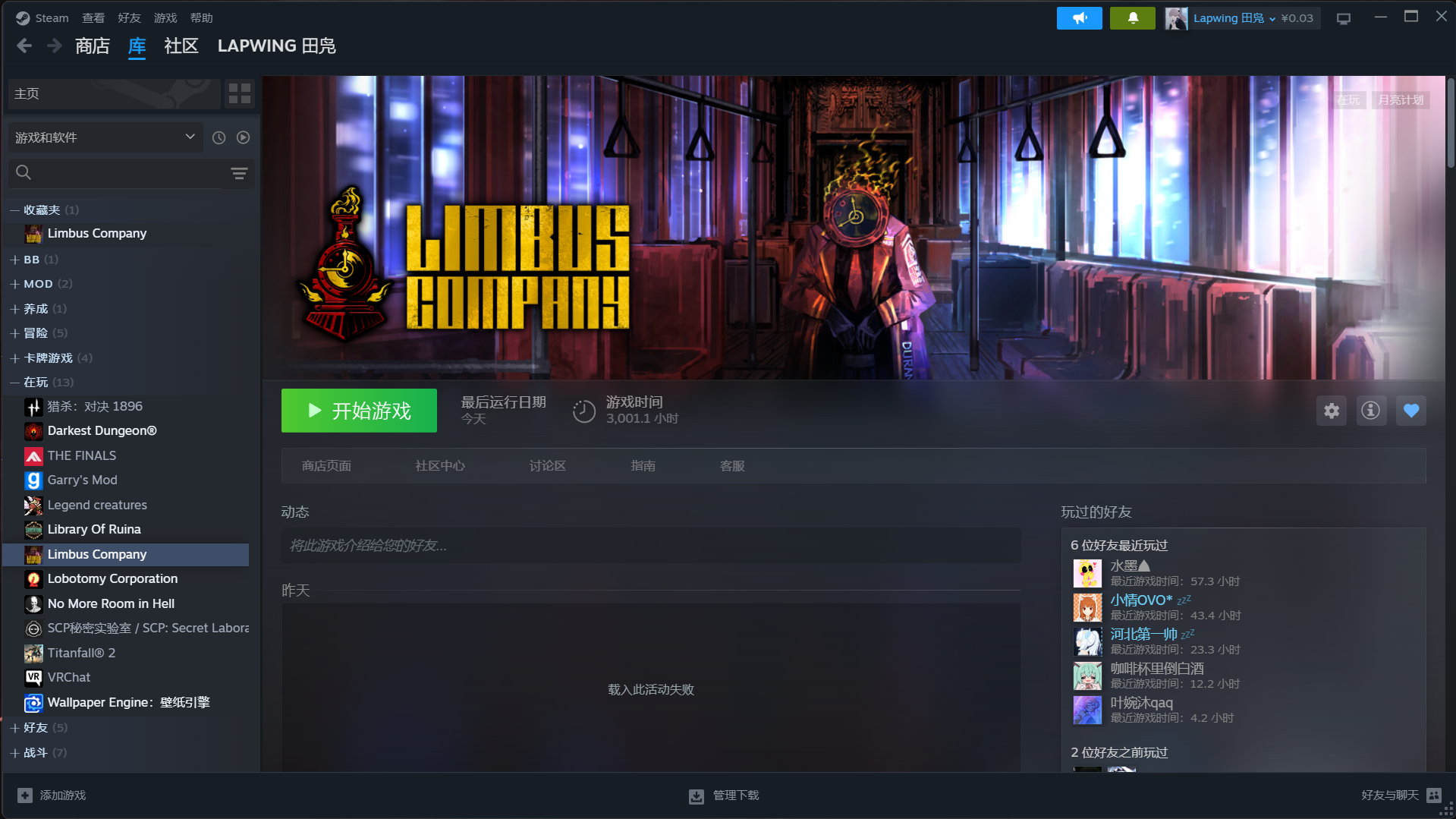Screen dimensions: 1456x819
Task: Toggle favorite heart for Limbus Company
Action: pyautogui.click(x=1410, y=411)
